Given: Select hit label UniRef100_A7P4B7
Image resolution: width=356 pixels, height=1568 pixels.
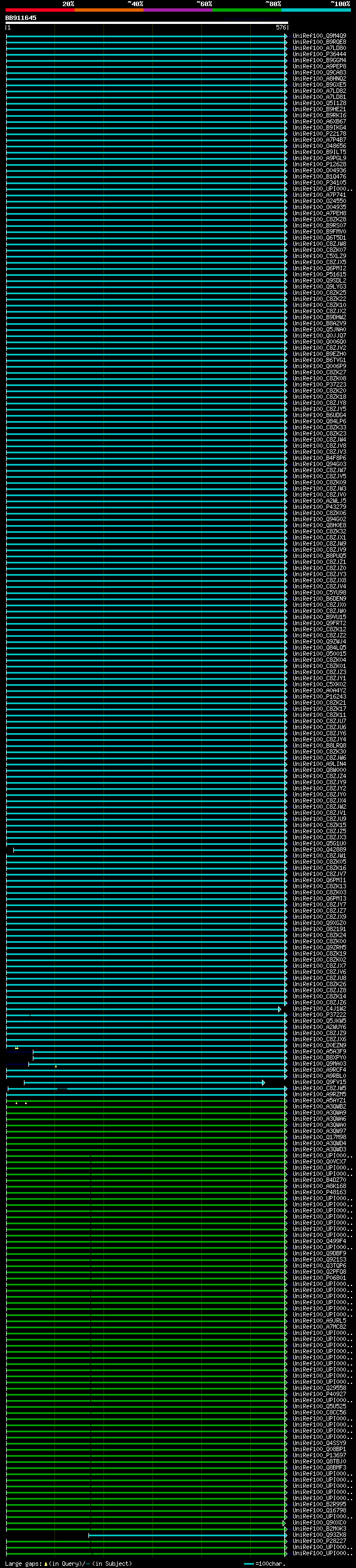Looking at the screenshot, I should 319,140.
